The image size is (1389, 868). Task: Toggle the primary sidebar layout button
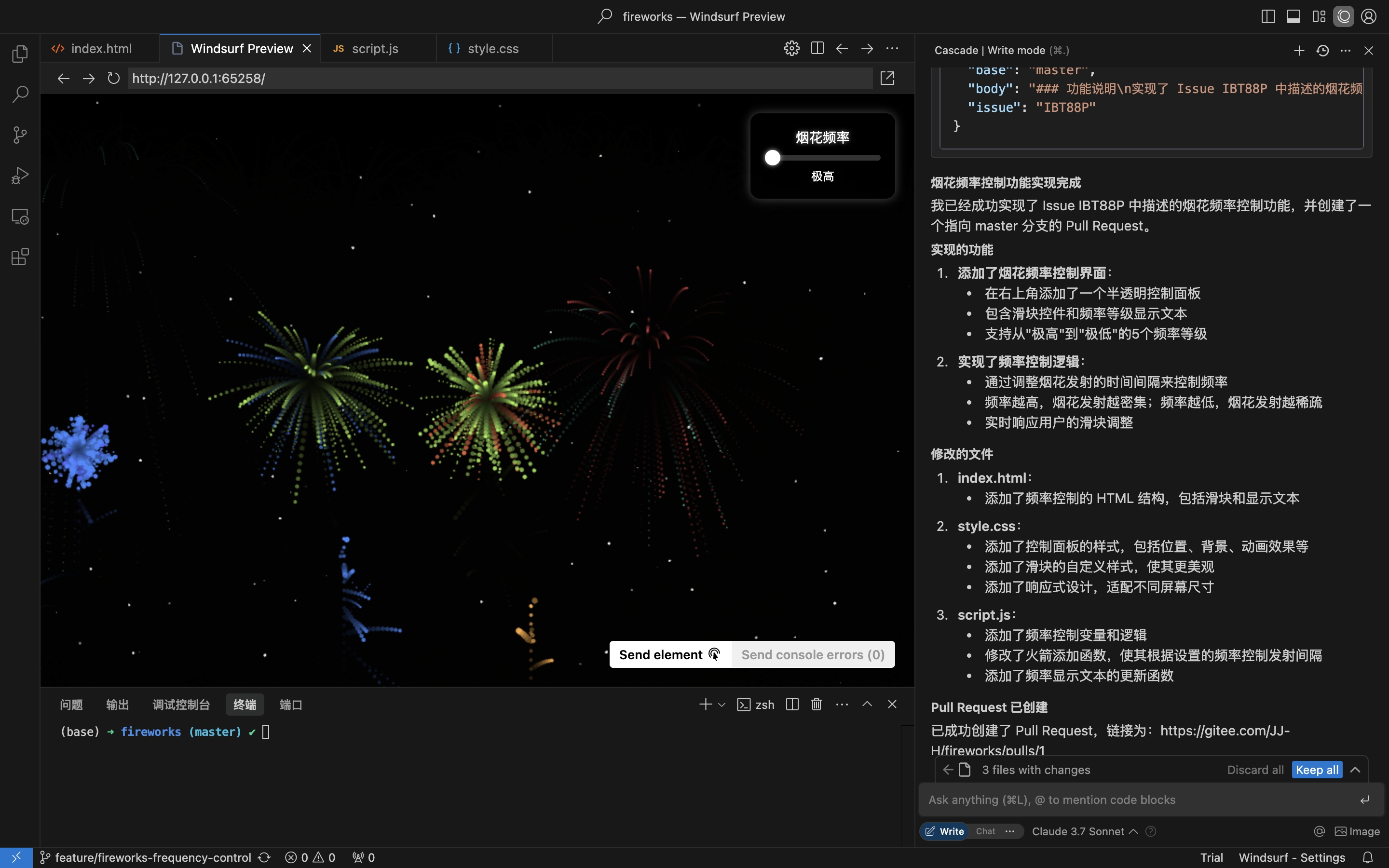click(x=1268, y=17)
